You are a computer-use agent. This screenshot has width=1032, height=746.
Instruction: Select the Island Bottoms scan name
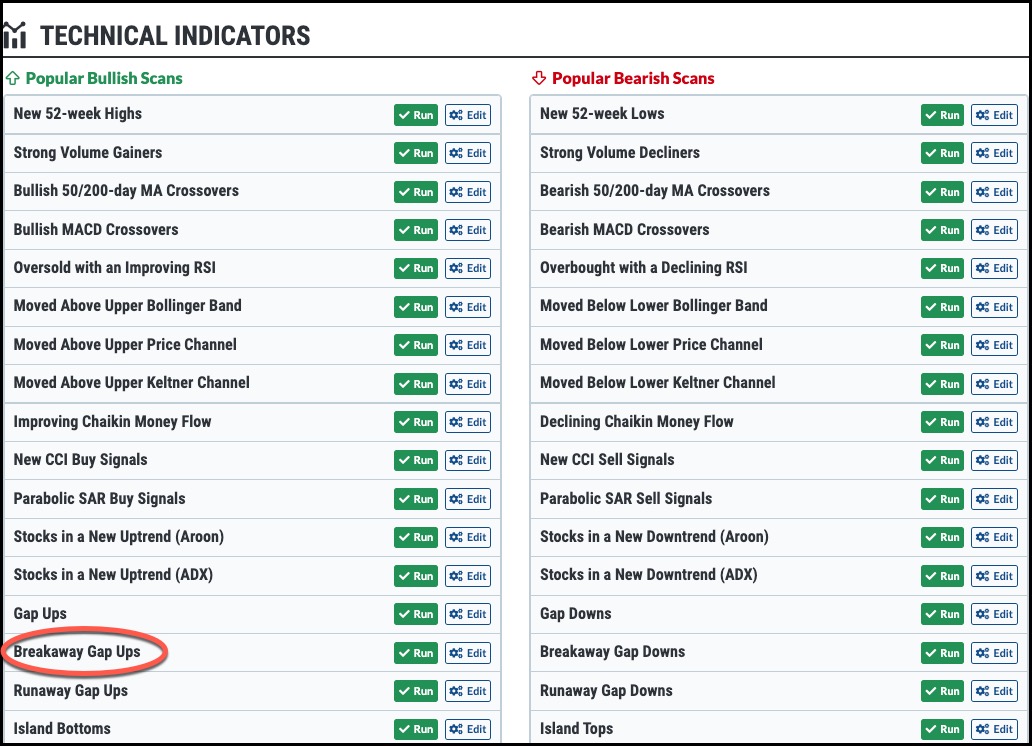tap(62, 729)
